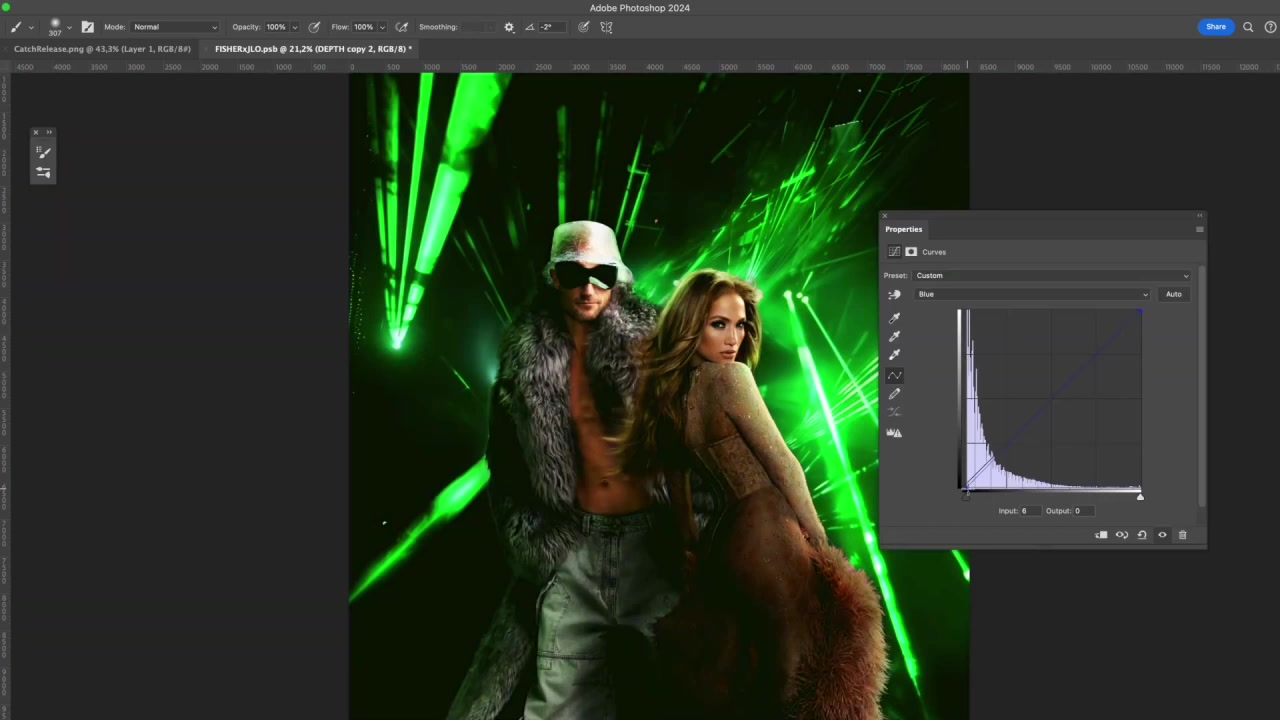Select the on-image adjustment hand tool

[x=894, y=295]
